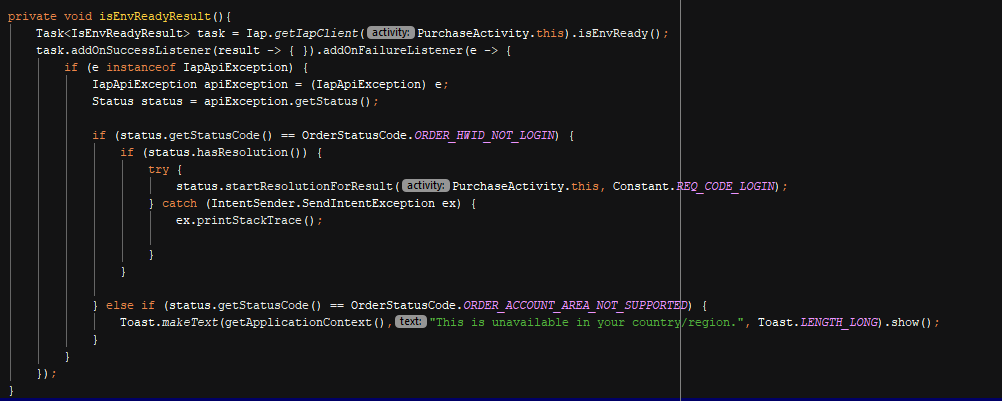Click the .show() call
This screenshot has height=401, width=1002.
908,322
